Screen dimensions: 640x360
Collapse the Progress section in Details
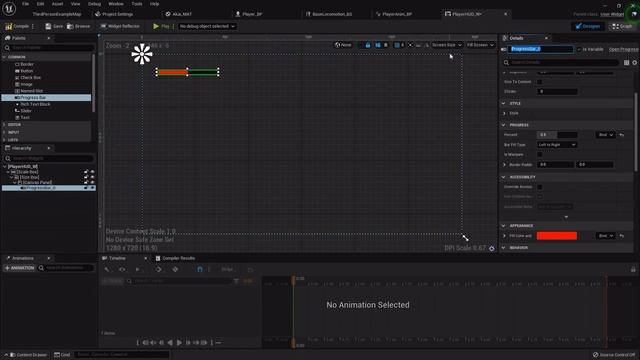tap(503, 125)
